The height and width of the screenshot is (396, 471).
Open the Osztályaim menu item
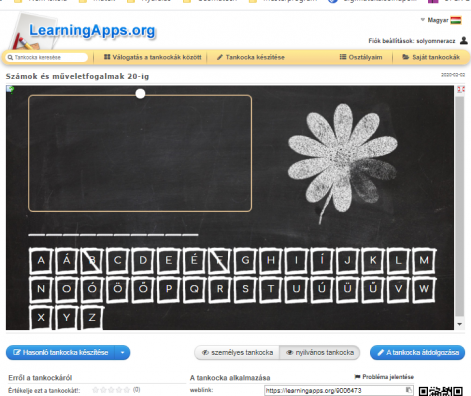click(x=361, y=57)
